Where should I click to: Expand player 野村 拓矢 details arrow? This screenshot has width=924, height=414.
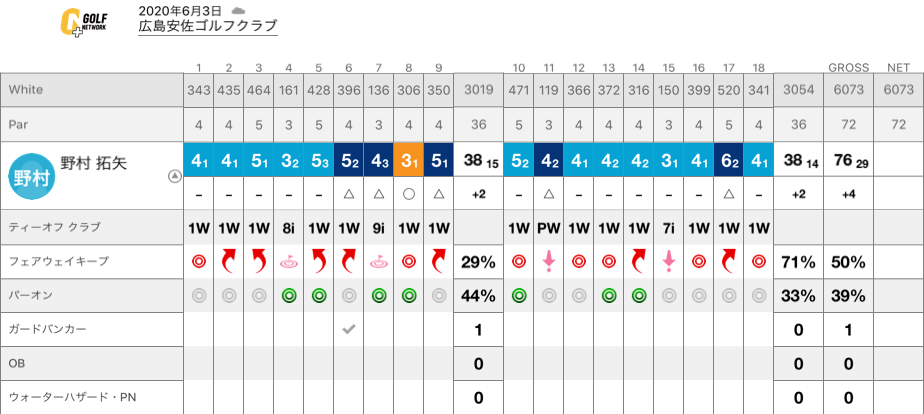click(x=174, y=176)
